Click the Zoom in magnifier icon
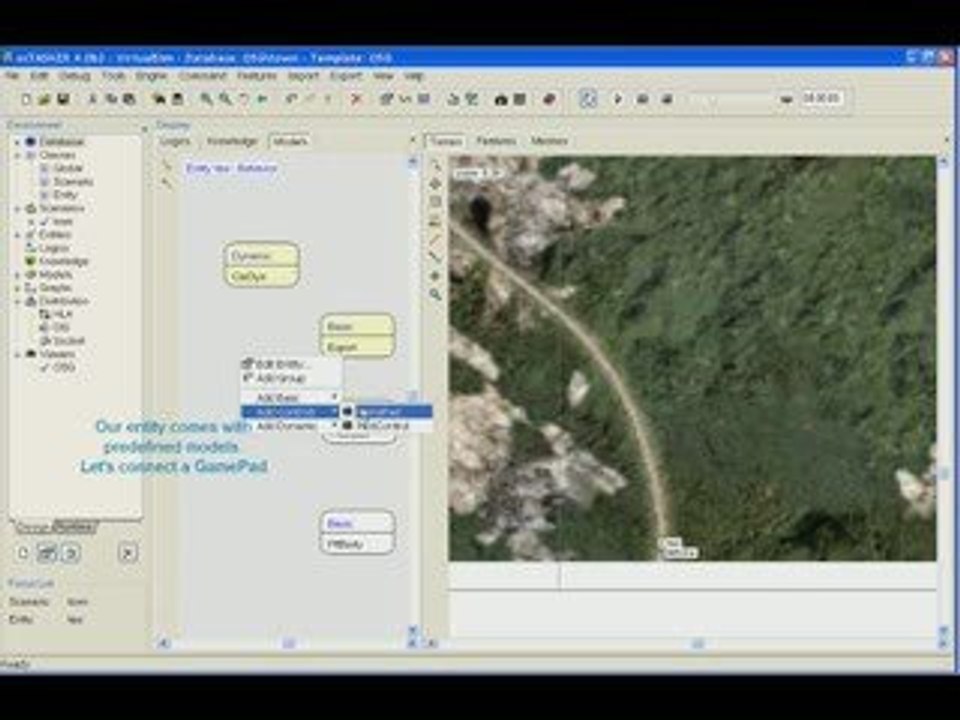Viewport: 960px width, 720px height. (x=207, y=99)
